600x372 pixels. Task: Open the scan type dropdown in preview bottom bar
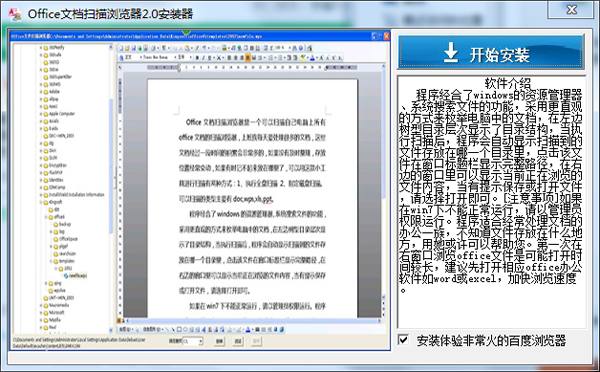(192, 341)
